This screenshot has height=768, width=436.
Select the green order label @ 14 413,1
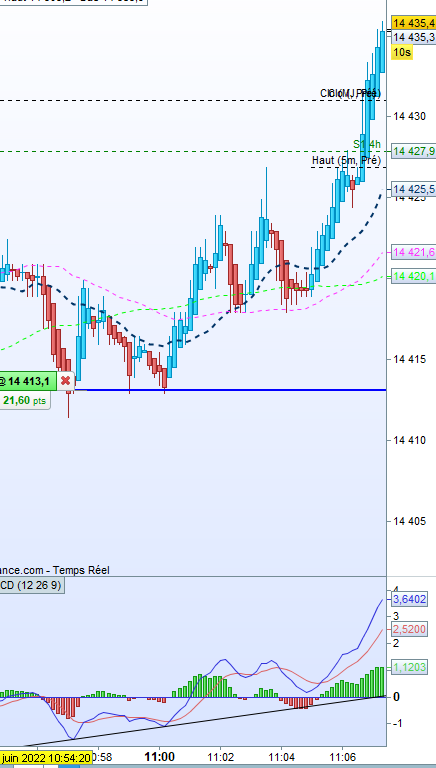point(28,381)
